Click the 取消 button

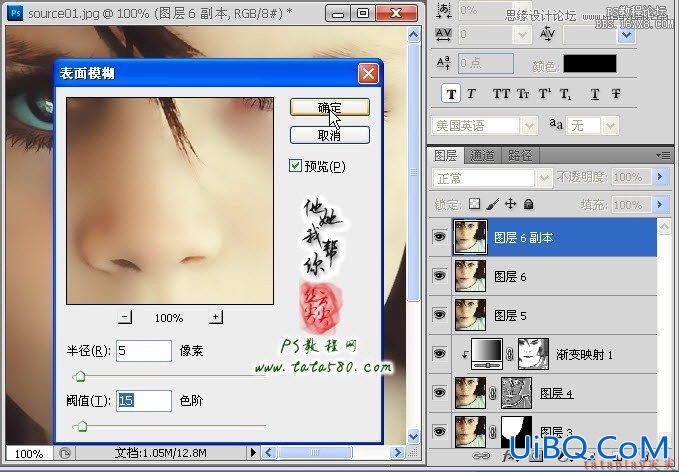point(330,135)
